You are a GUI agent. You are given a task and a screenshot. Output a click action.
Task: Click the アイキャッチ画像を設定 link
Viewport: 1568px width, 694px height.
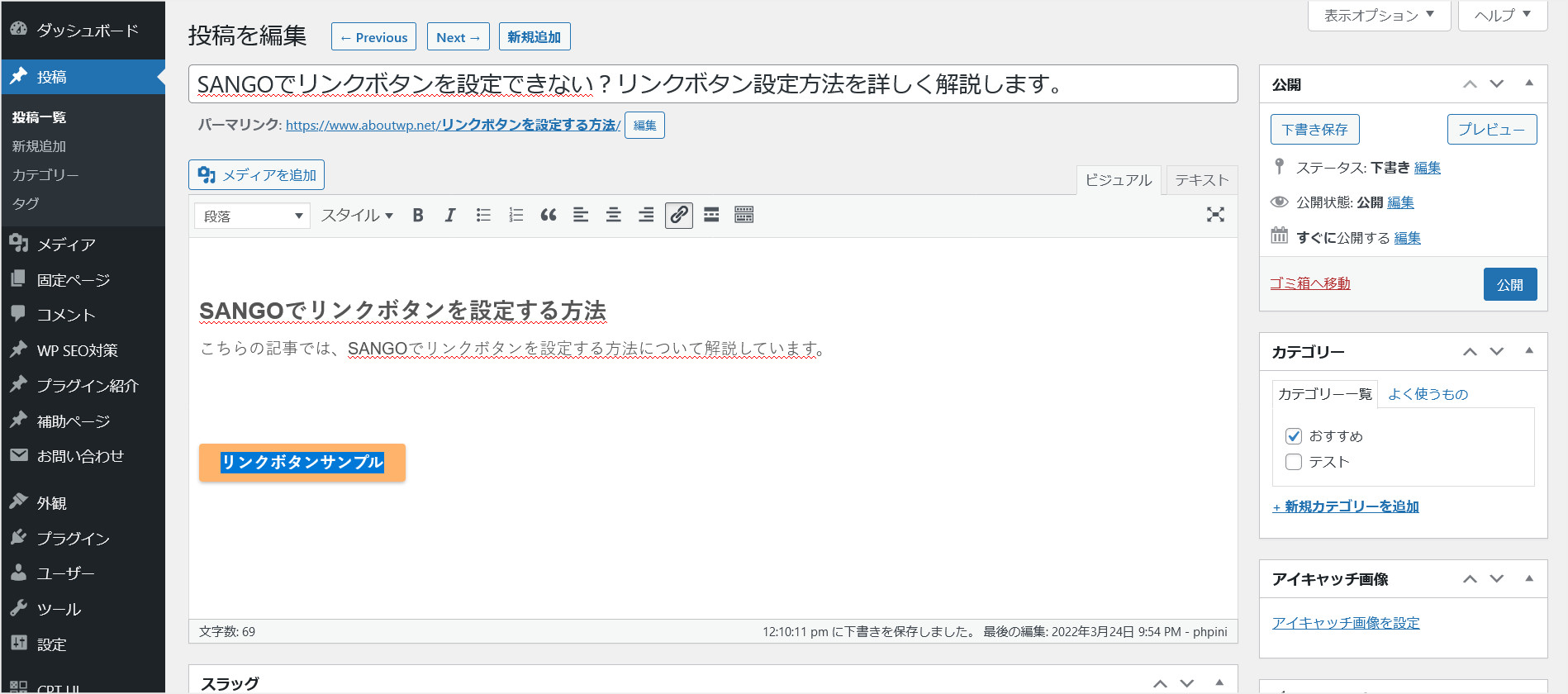tap(1346, 623)
